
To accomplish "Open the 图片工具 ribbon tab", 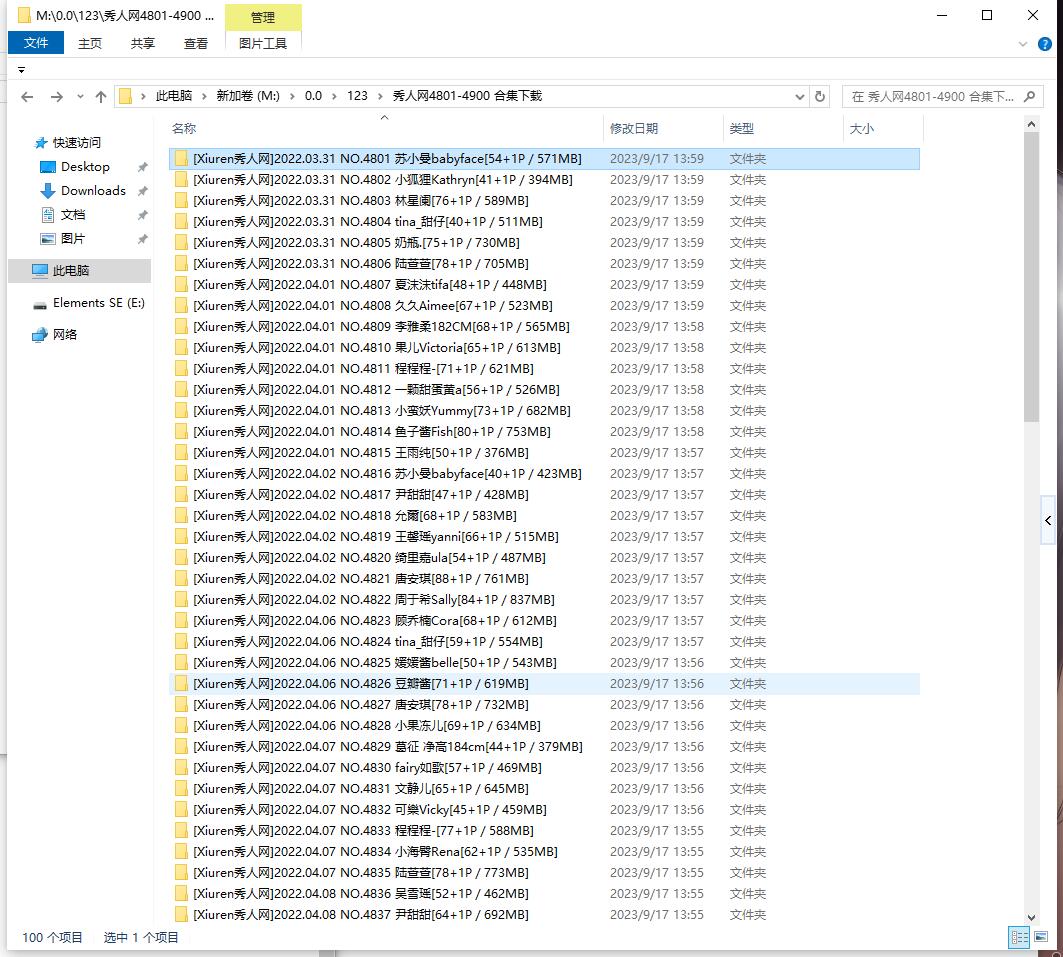I will point(263,43).
